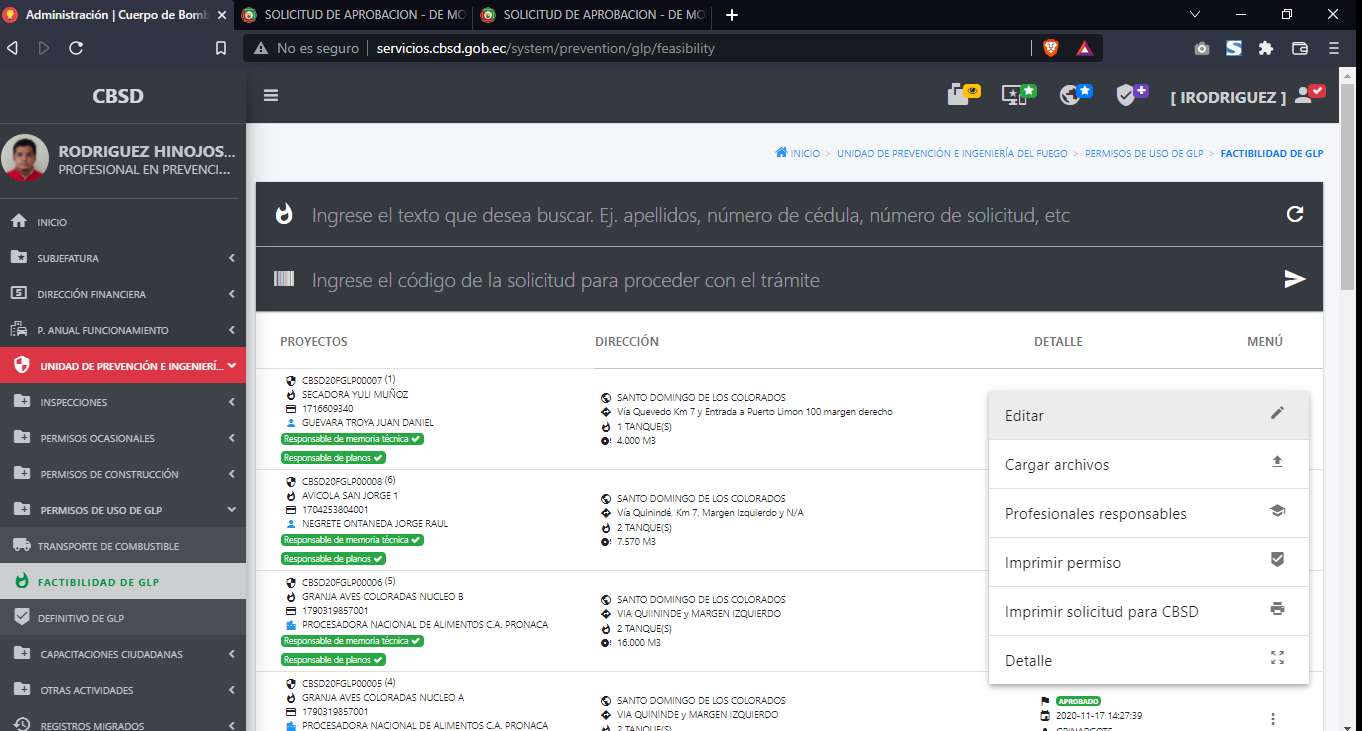This screenshot has width=1362, height=731.
Task: Select Editar from the context menu
Action: click(1147, 415)
